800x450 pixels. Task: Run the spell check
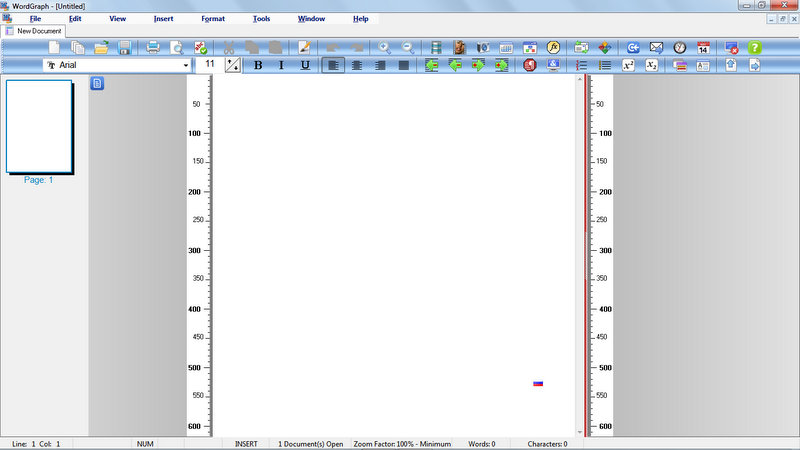(x=201, y=47)
